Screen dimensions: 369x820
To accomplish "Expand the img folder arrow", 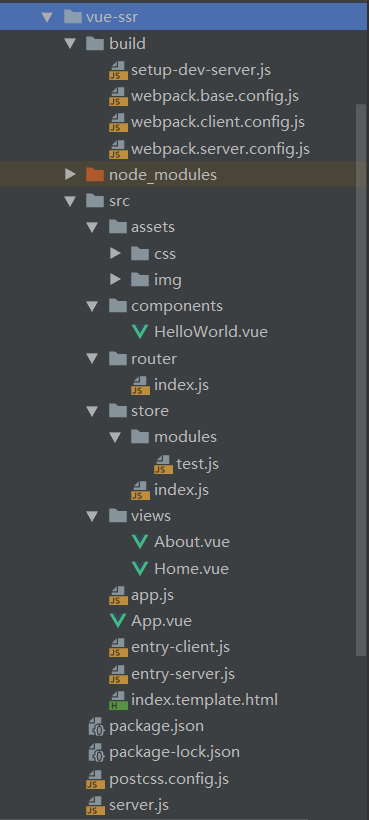I will 116,280.
